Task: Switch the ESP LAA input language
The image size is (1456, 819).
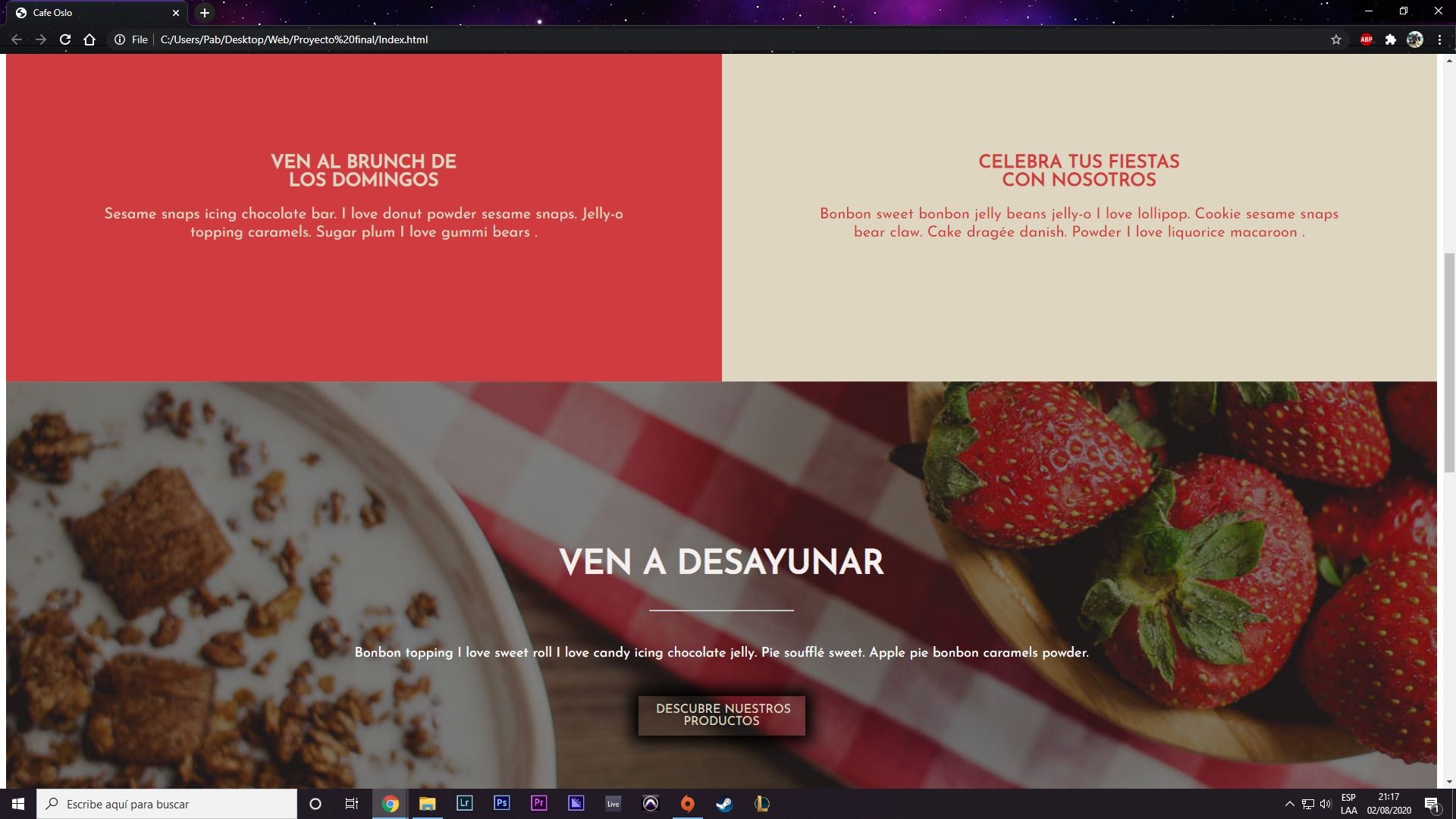Action: pos(1348,804)
